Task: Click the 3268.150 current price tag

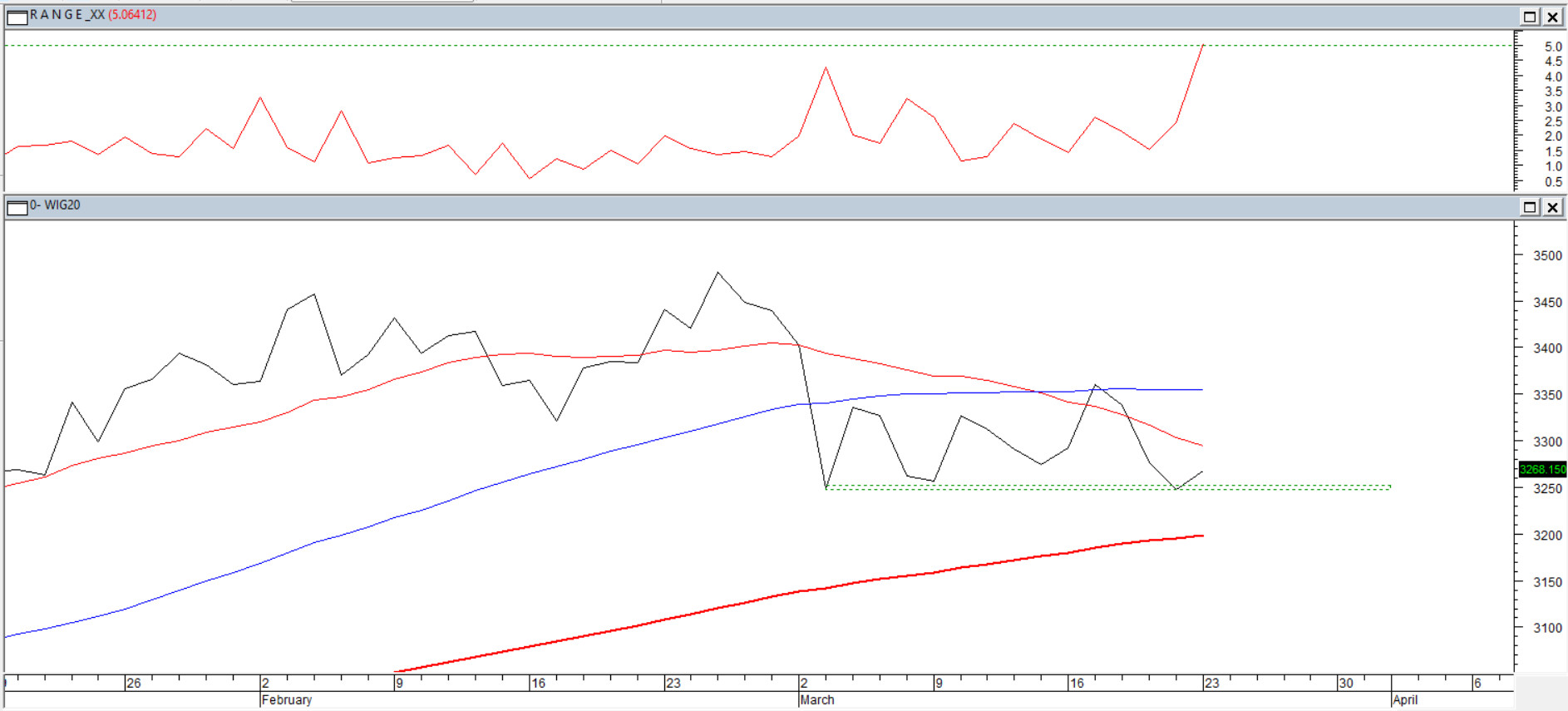Action: point(1542,469)
